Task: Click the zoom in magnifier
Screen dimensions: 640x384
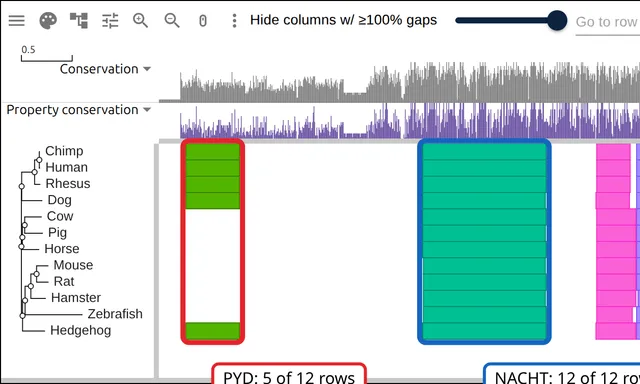Action: tap(140, 20)
